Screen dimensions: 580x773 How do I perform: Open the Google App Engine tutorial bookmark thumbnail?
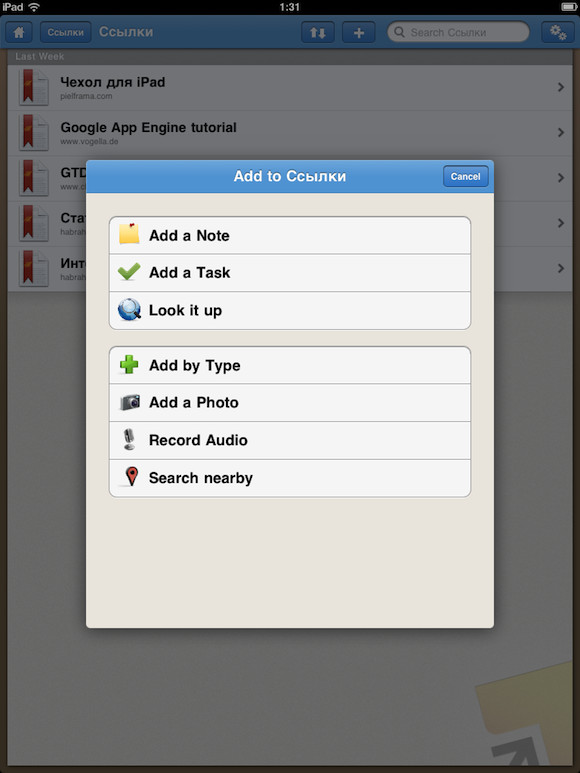click(x=34, y=133)
